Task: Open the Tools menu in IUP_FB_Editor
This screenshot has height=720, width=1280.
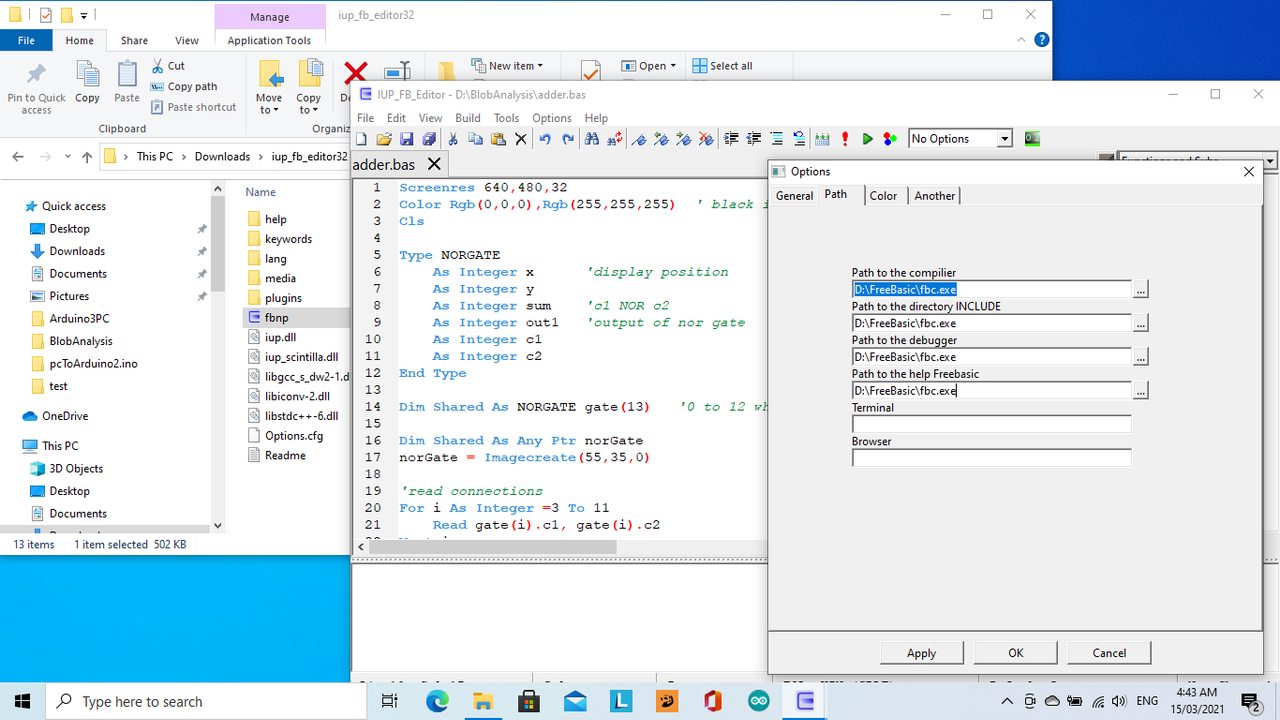Action: pyautogui.click(x=506, y=118)
